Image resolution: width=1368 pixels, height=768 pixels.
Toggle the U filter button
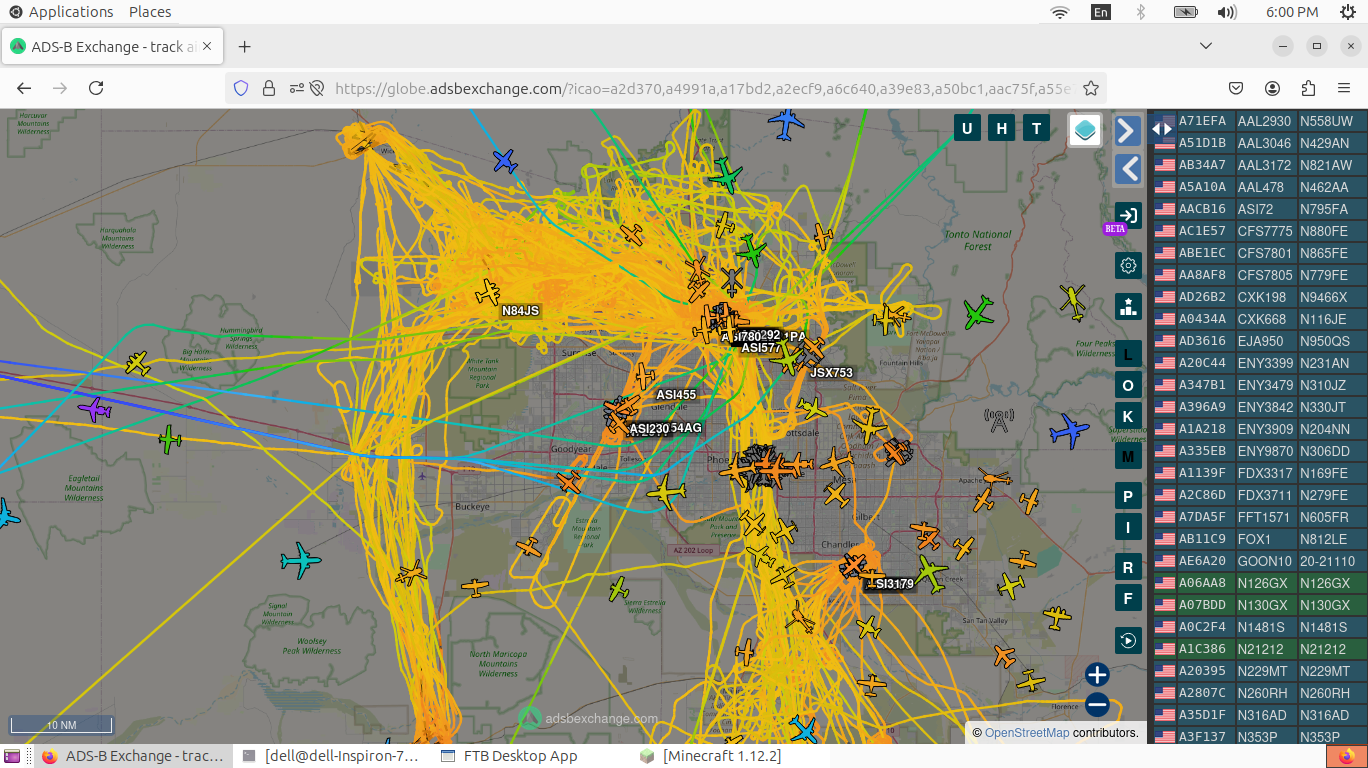(x=967, y=128)
